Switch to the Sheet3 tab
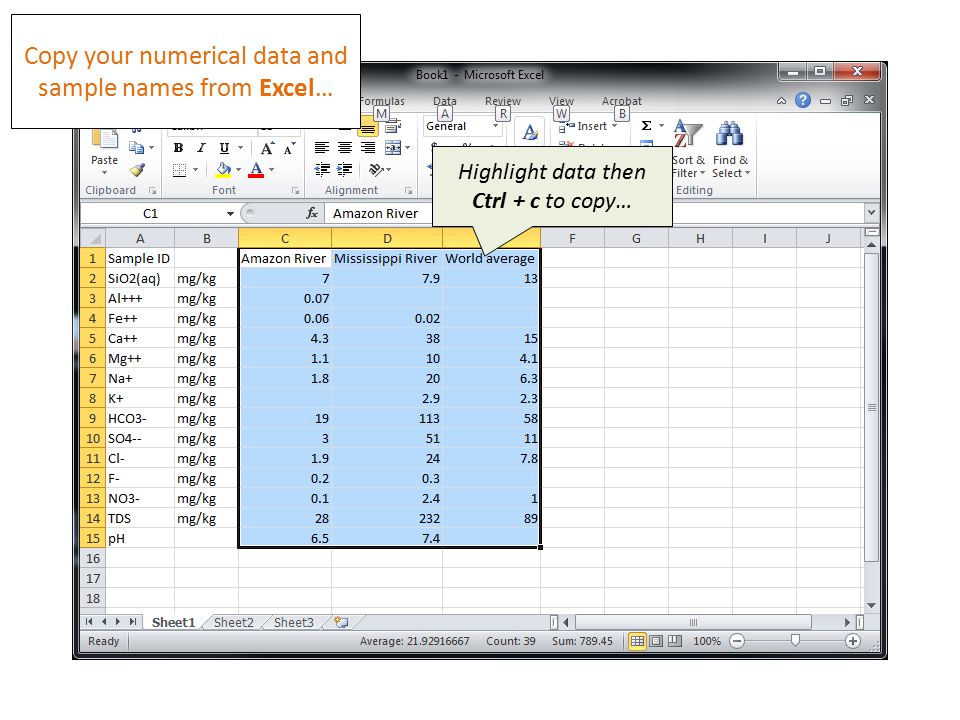This screenshot has height=720, width=960. (x=293, y=623)
